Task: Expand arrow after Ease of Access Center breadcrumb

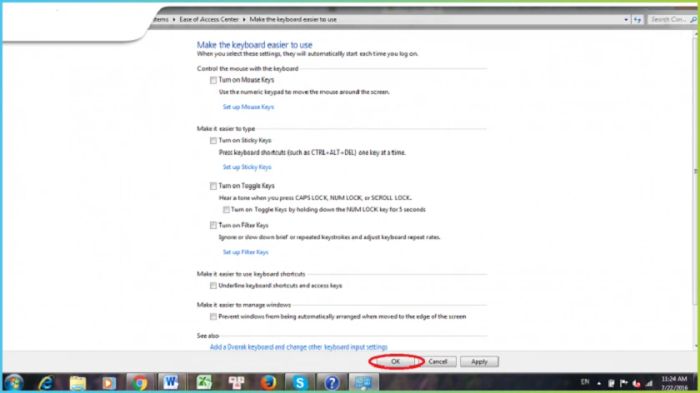Action: pyautogui.click(x=244, y=20)
